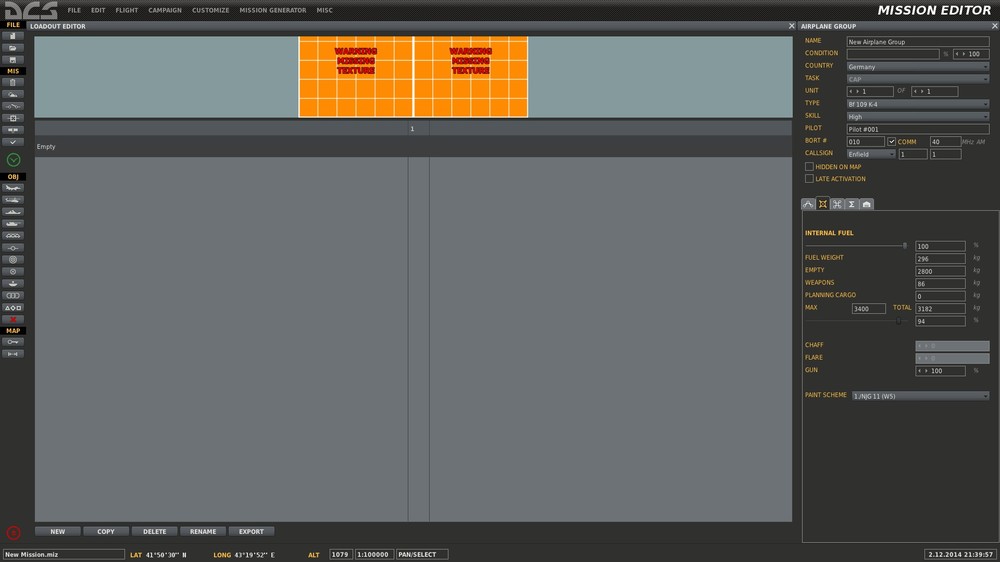This screenshot has width=1000, height=562.
Task: Open the Callsign dropdown showing Enfield
Action: pos(871,154)
